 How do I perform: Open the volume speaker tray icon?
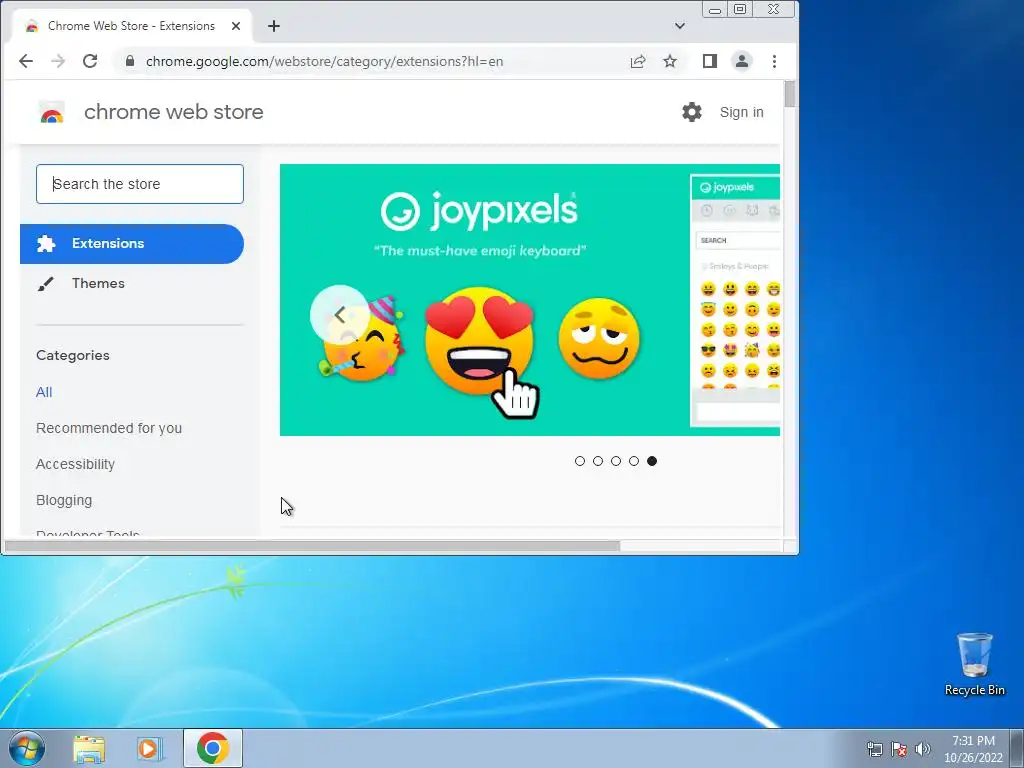(x=923, y=749)
